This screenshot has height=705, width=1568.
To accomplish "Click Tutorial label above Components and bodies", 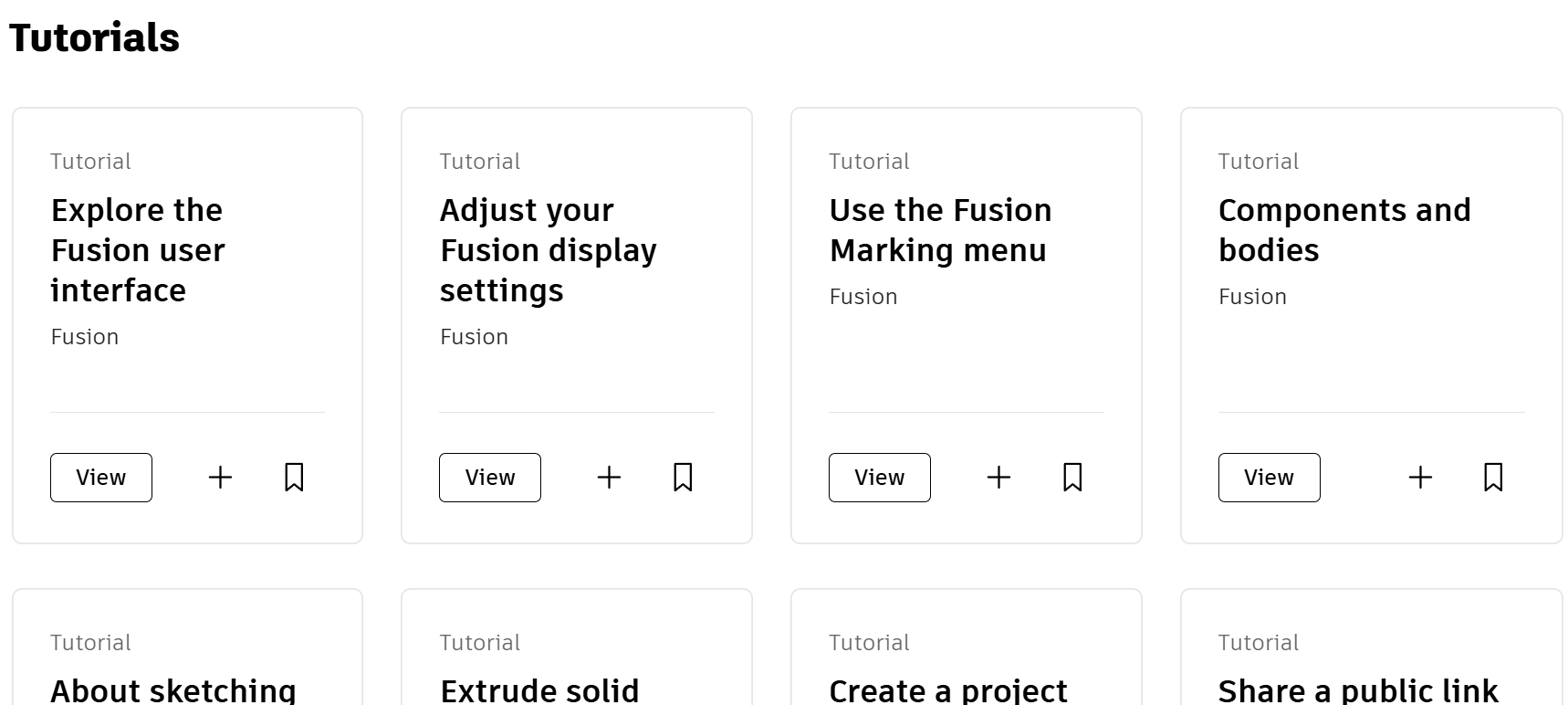I will pos(1259,162).
